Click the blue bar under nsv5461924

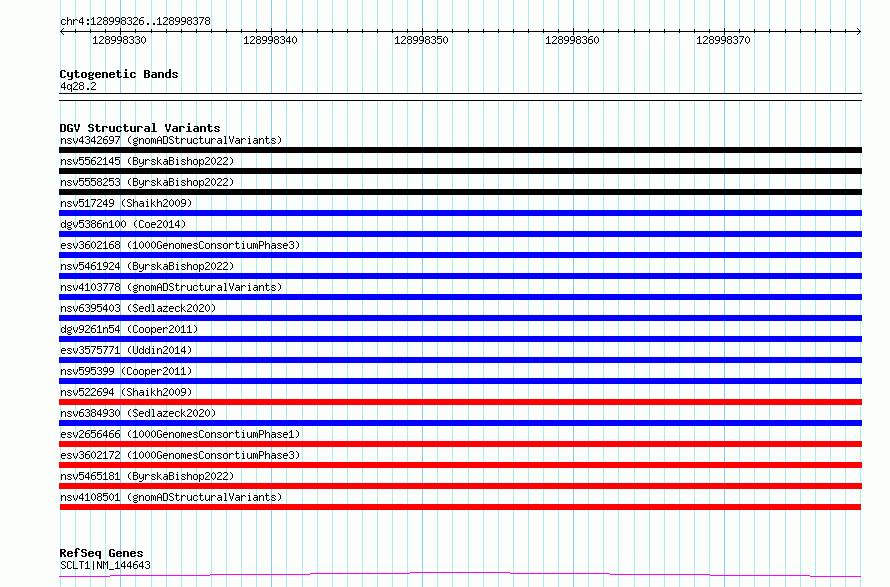[x=460, y=276]
